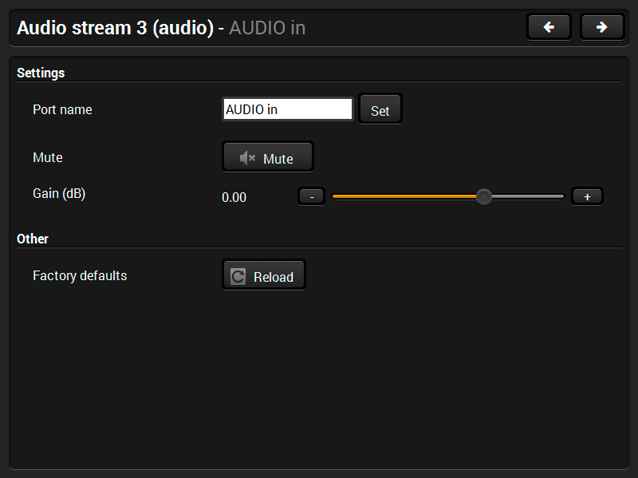Apply port name with Set button
This screenshot has height=478, width=638.
[380, 109]
